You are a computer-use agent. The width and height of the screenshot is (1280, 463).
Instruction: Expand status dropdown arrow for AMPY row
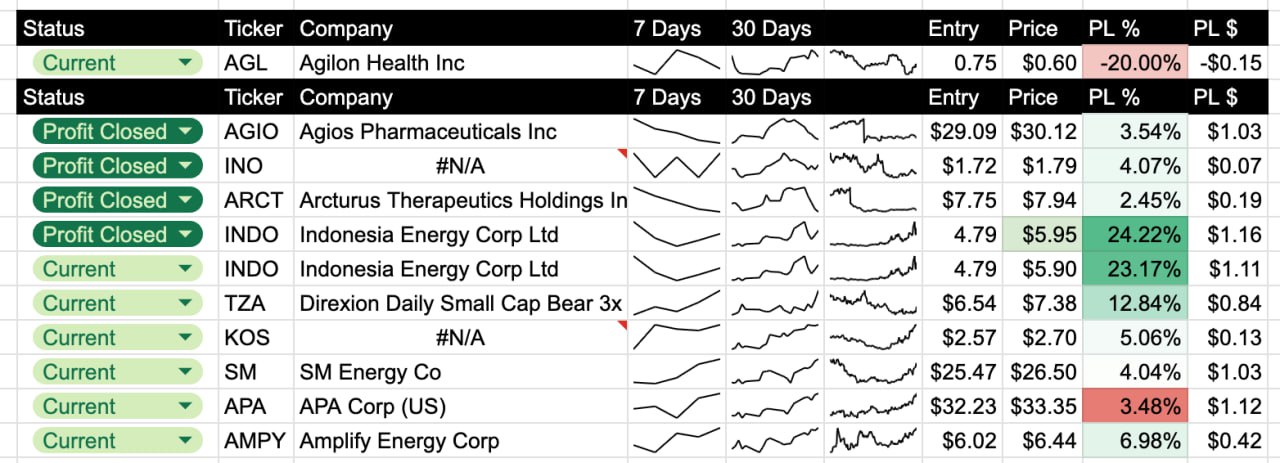pos(184,441)
